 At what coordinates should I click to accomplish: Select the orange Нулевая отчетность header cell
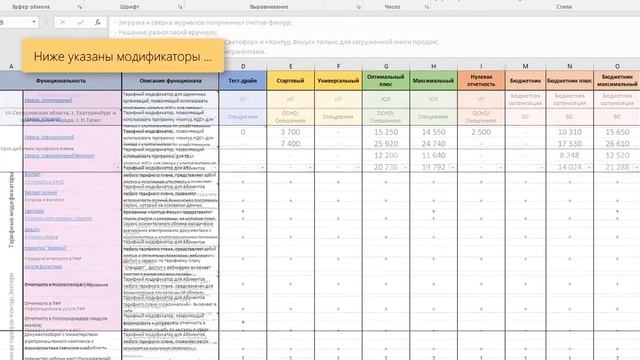pos(481,80)
